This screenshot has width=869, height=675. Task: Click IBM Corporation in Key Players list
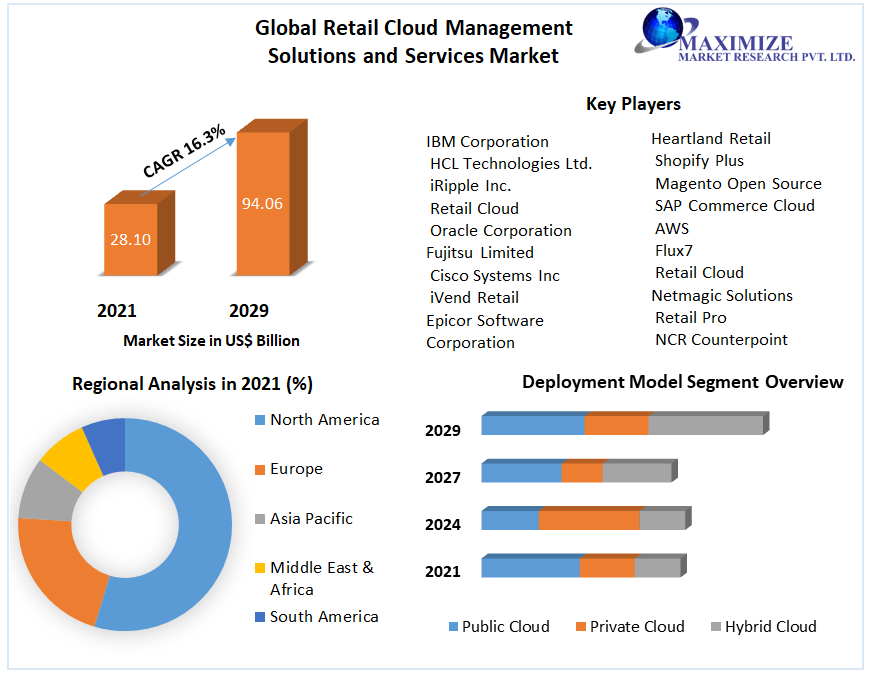pyautogui.click(x=487, y=142)
